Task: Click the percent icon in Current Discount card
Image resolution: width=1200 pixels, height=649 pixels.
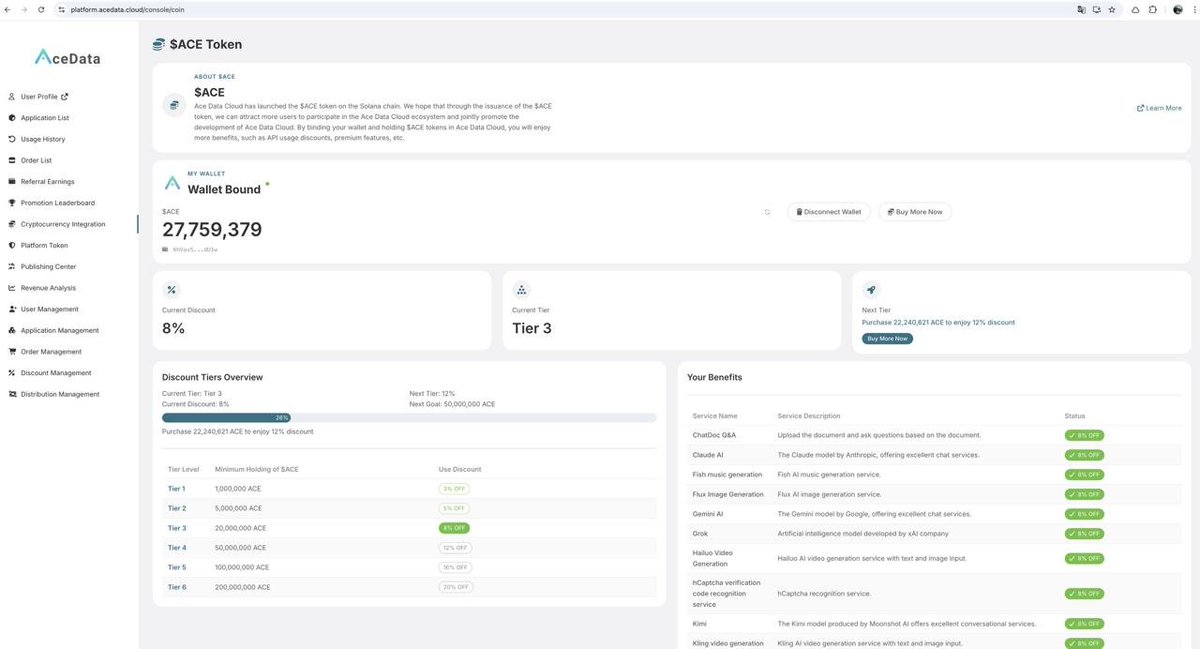Action: [171, 290]
